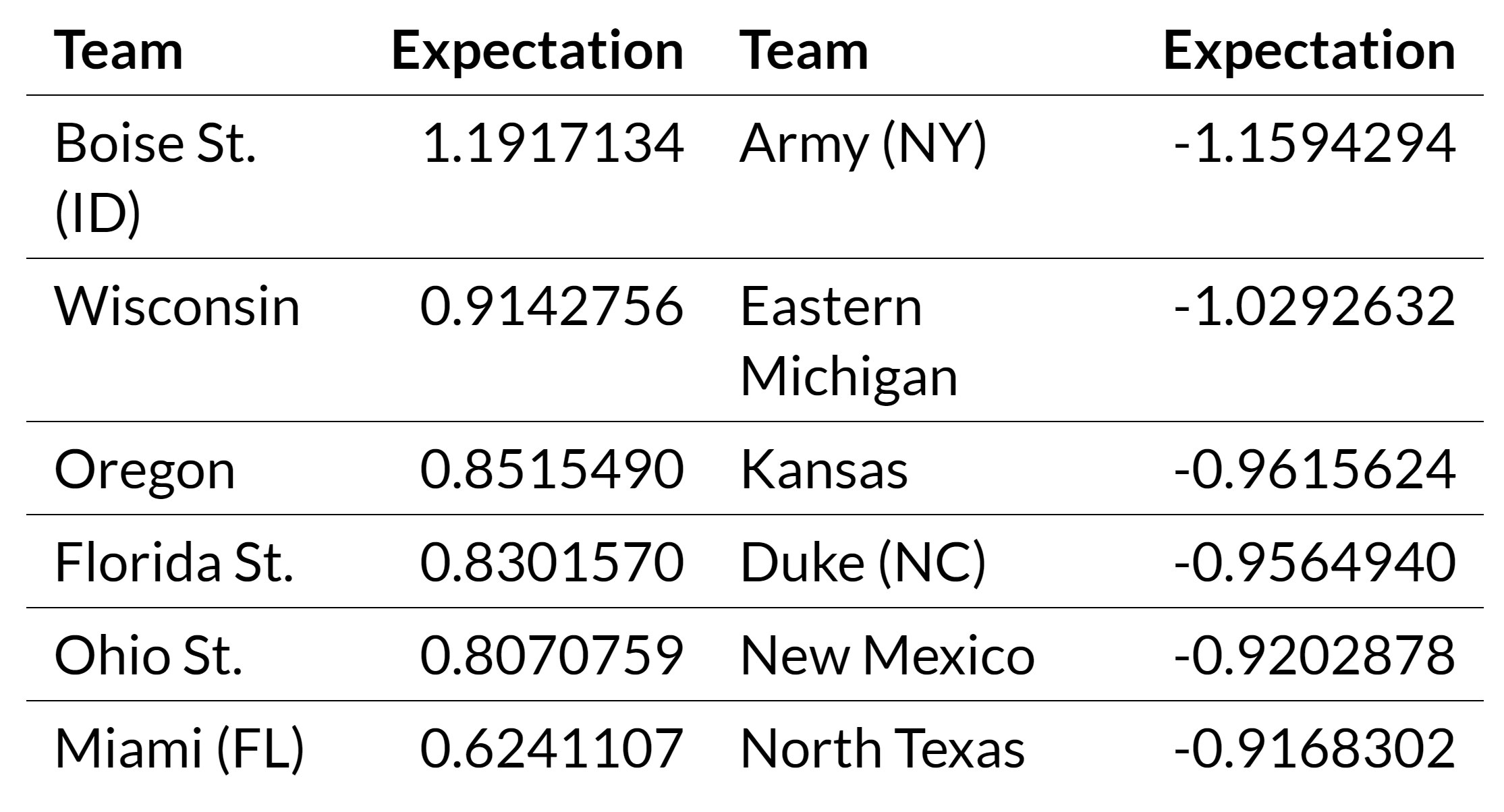Select the value 0.9142756
This screenshot has height=812, width=1504.
[x=552, y=307]
